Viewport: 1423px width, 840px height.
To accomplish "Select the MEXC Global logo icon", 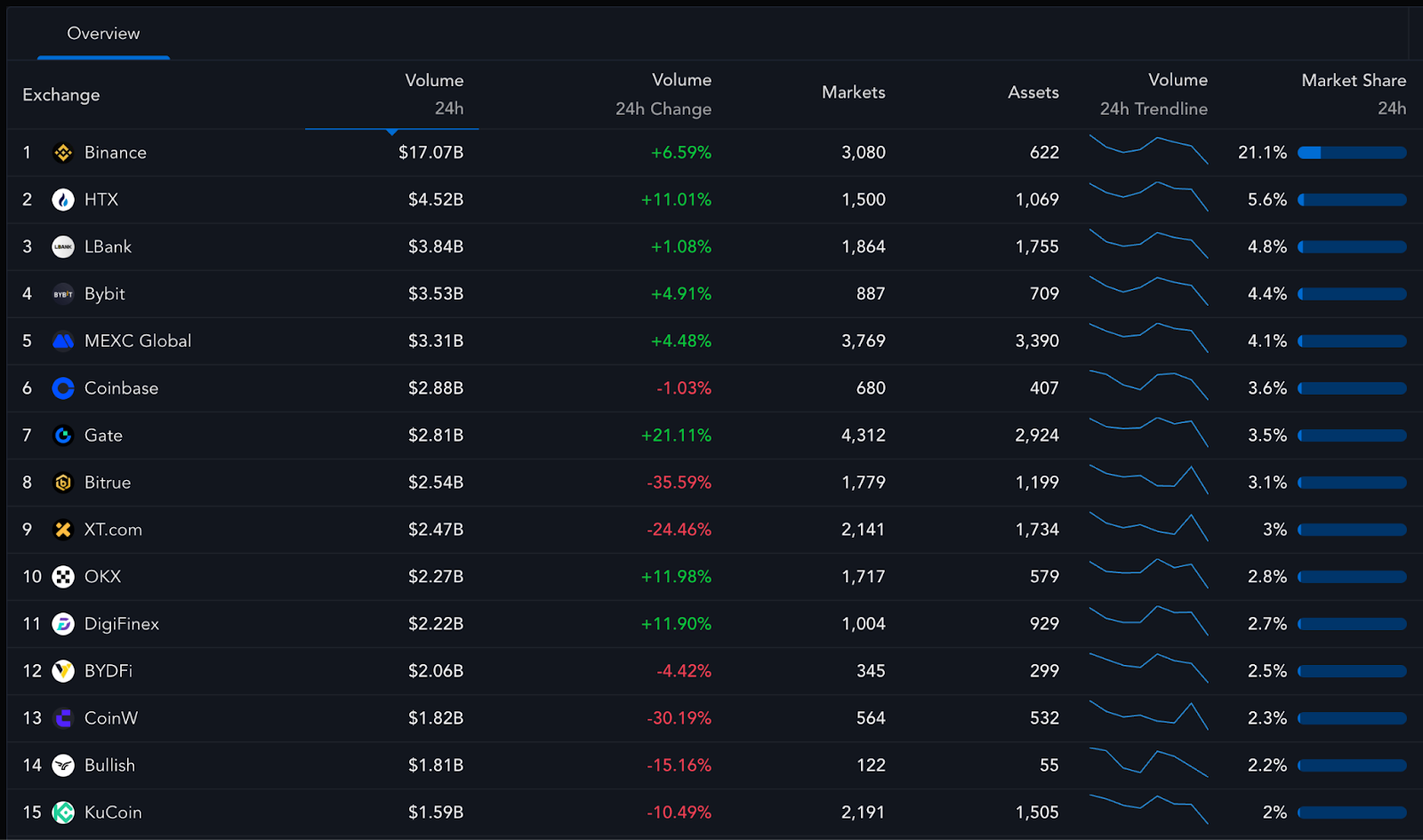I will (62, 340).
